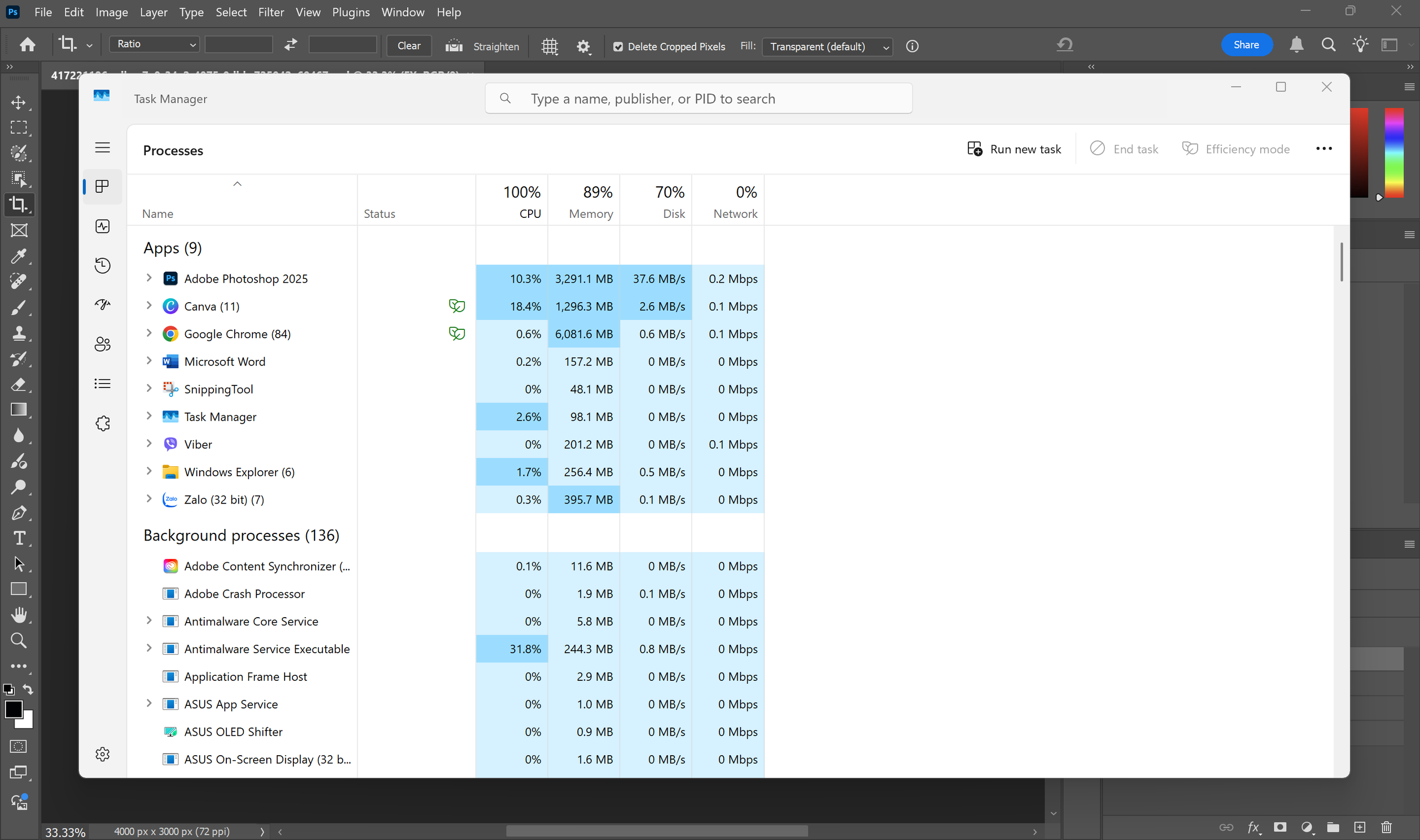Click the Straighten tool icon in options bar

[454, 46]
